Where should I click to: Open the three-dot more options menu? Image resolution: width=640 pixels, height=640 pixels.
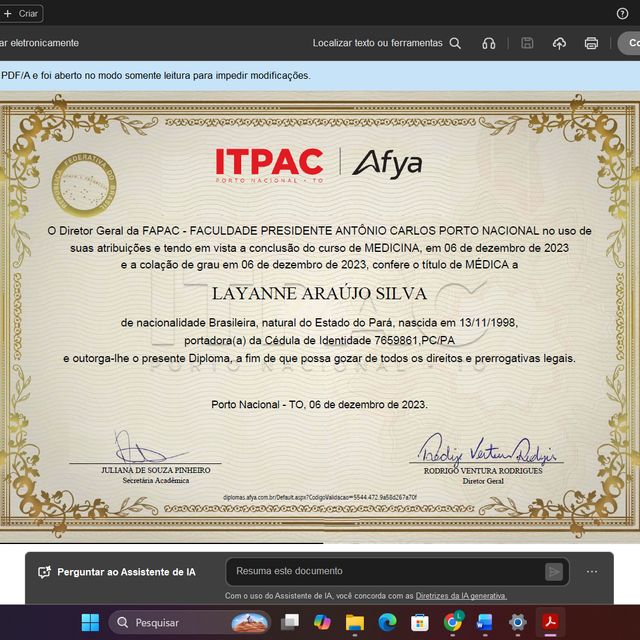pos(592,571)
